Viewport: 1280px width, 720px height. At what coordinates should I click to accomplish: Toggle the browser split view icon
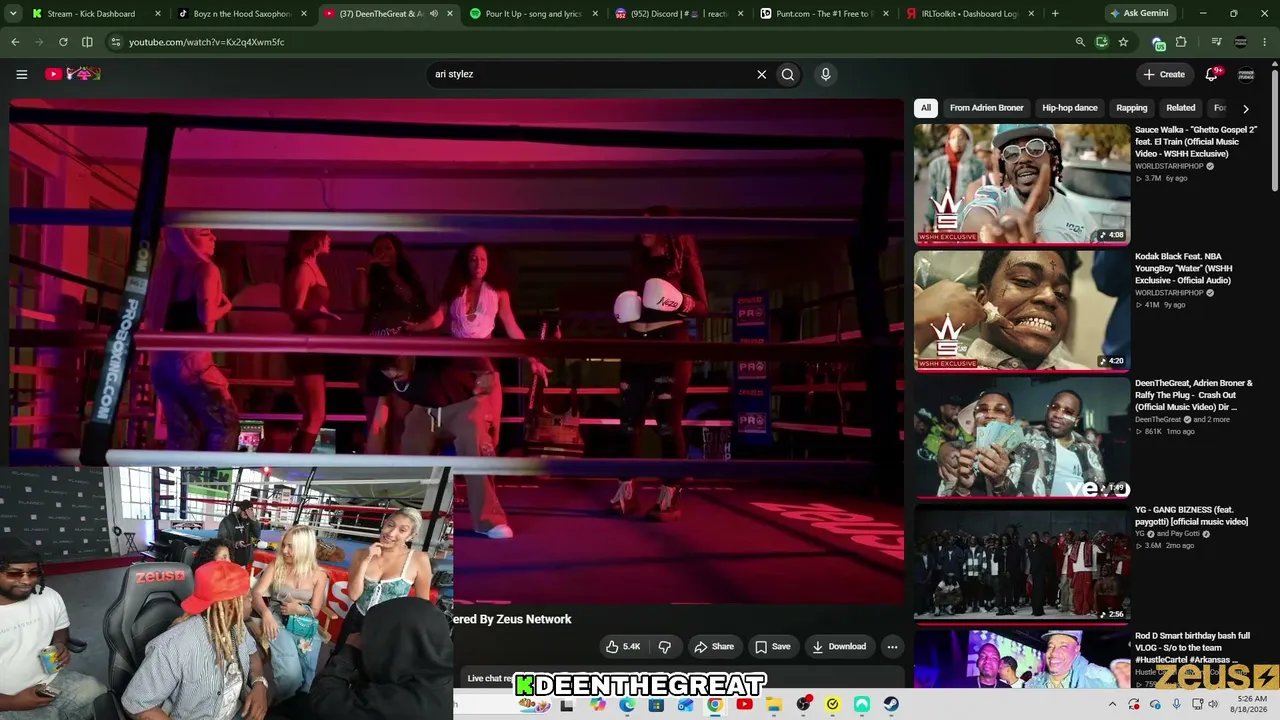point(87,42)
